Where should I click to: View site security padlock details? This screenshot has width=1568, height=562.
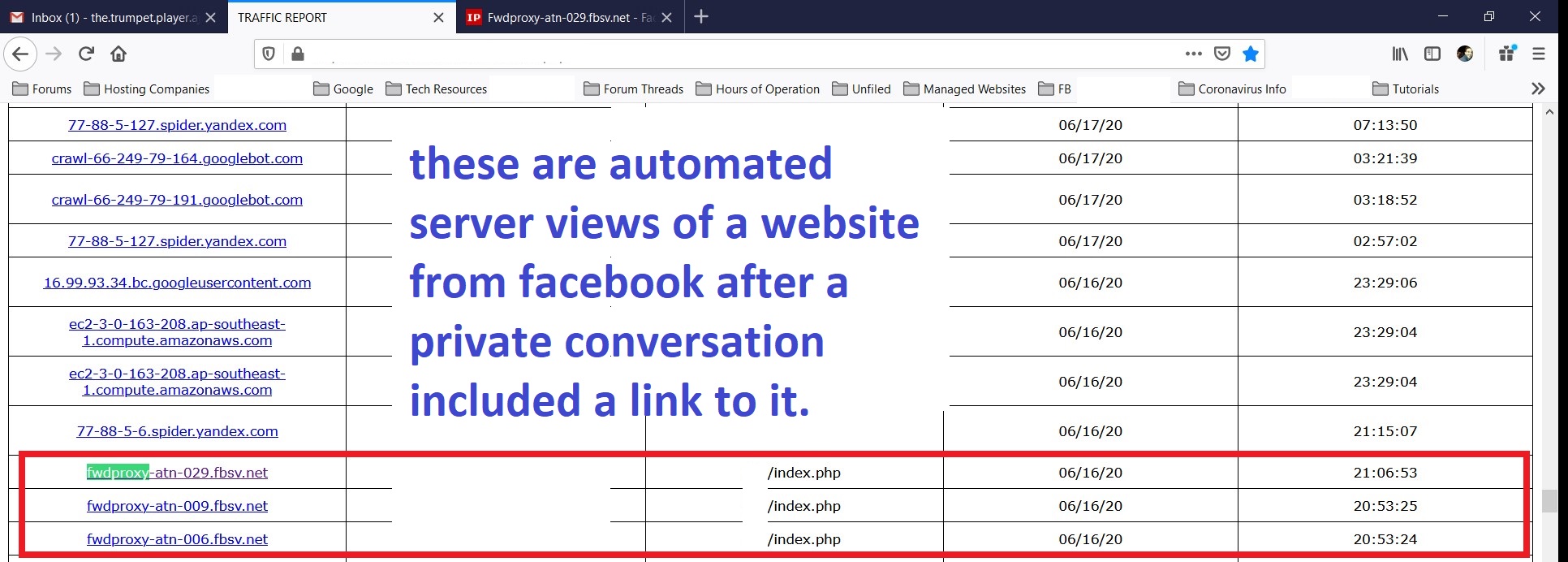(x=298, y=54)
